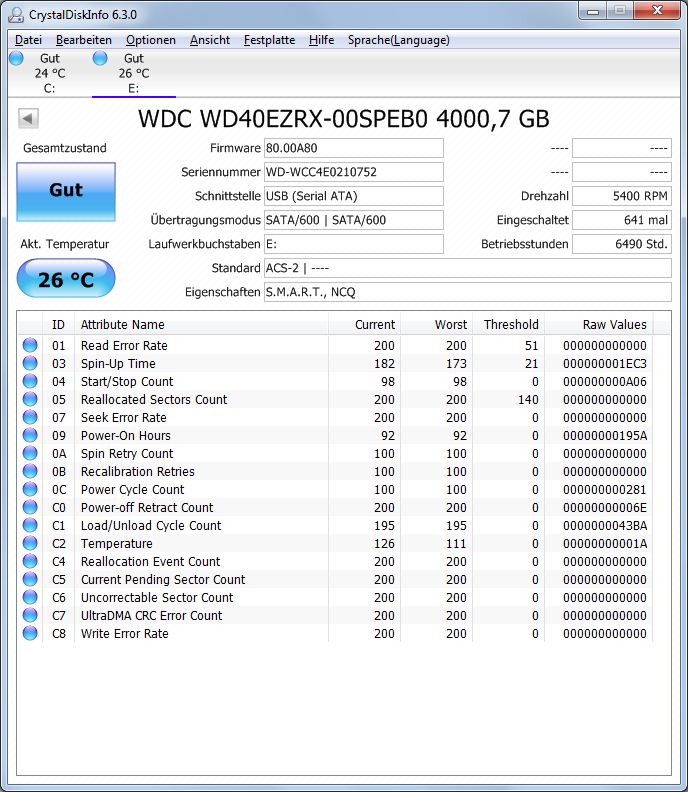Click status orb for Power Cycle Count

(x=30, y=489)
